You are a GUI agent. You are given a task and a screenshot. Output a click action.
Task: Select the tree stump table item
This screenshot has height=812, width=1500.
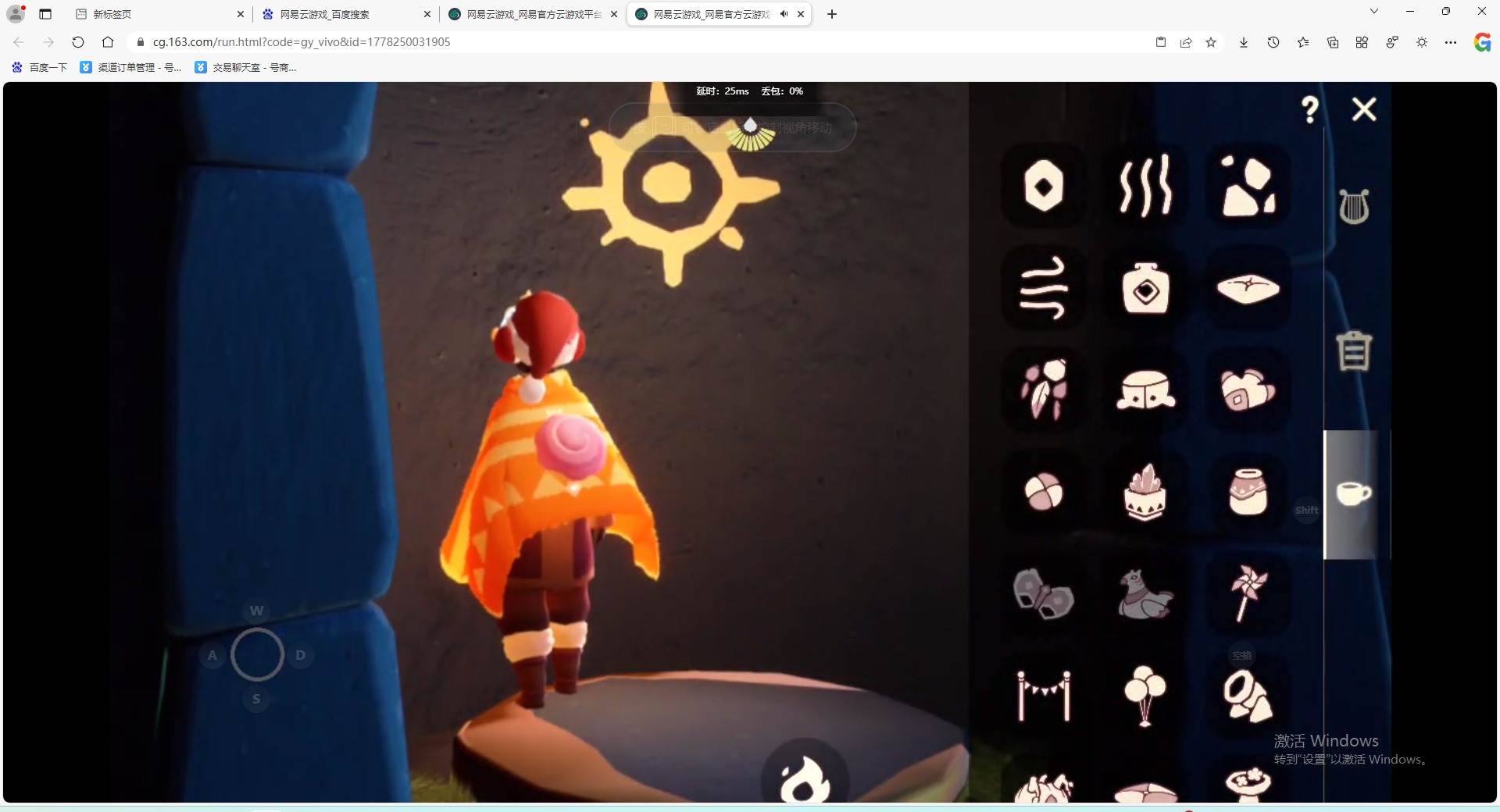(x=1145, y=390)
